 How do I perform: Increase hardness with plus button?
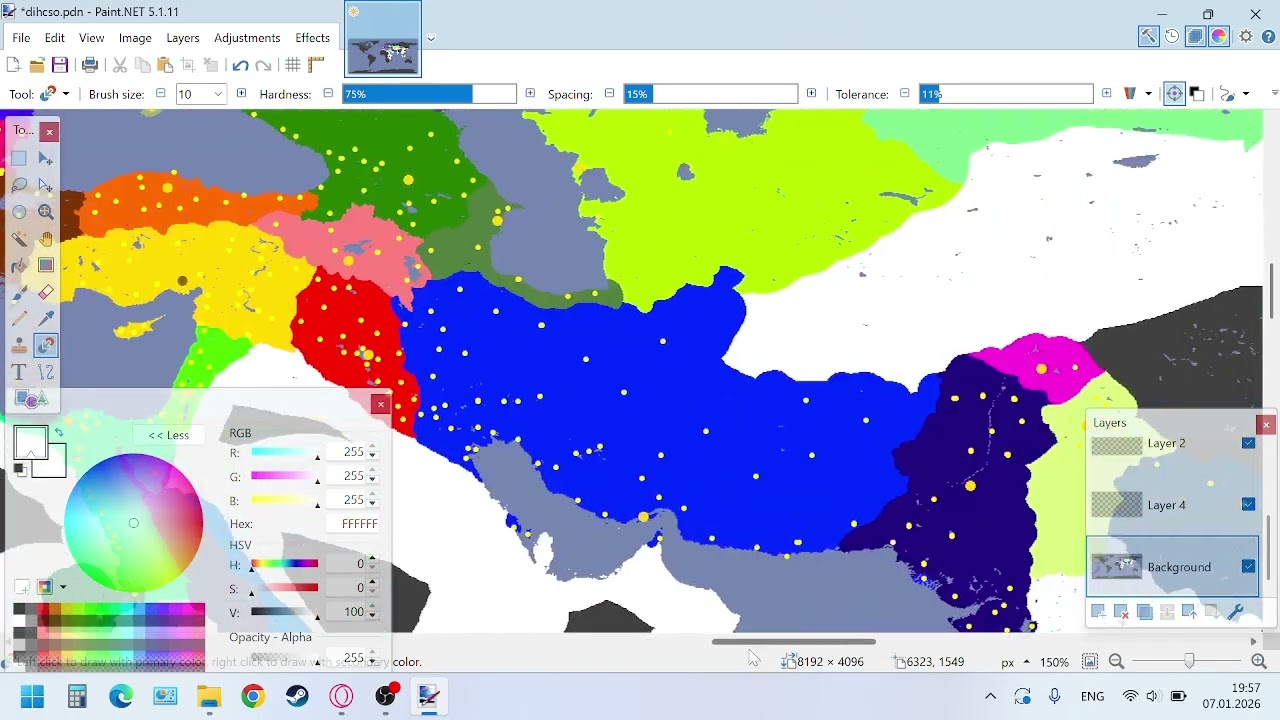[530, 94]
